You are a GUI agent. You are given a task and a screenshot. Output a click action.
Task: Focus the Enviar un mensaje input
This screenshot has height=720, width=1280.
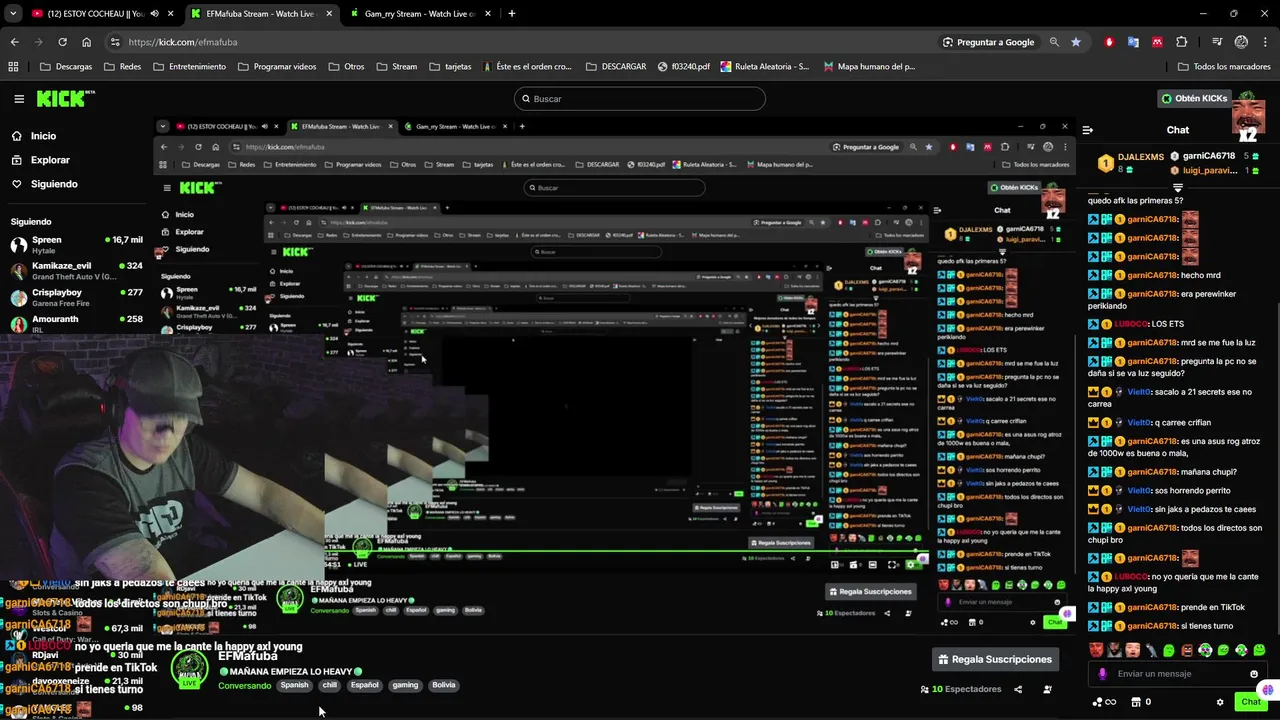1177,674
